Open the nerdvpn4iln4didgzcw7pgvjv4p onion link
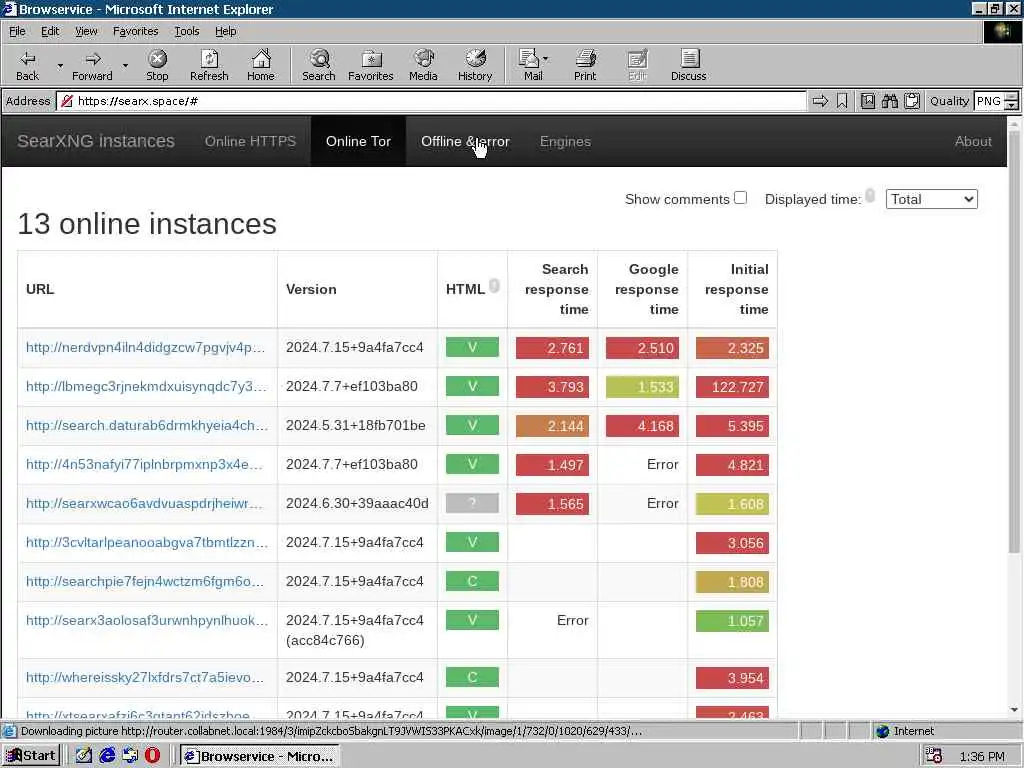 (x=146, y=347)
